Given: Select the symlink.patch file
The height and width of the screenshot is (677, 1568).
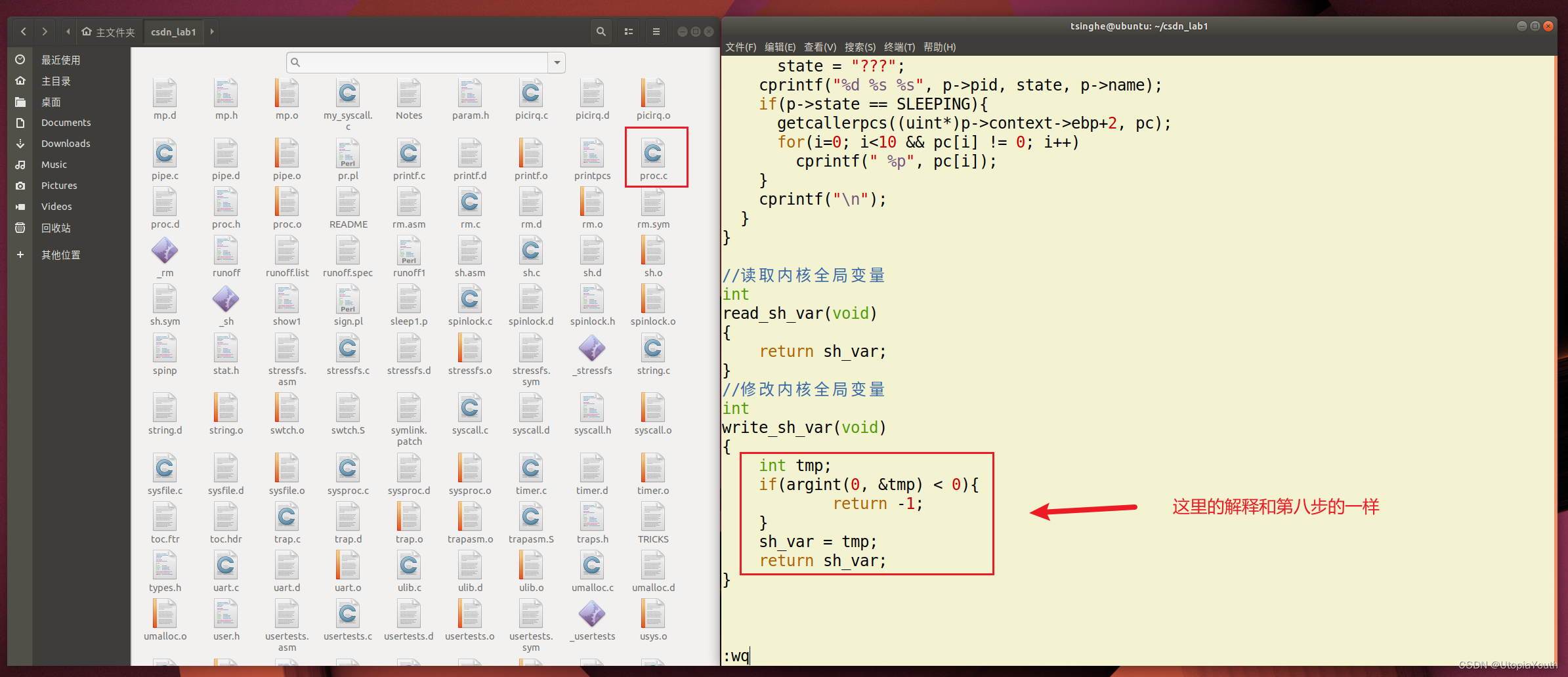Looking at the screenshot, I should [409, 408].
